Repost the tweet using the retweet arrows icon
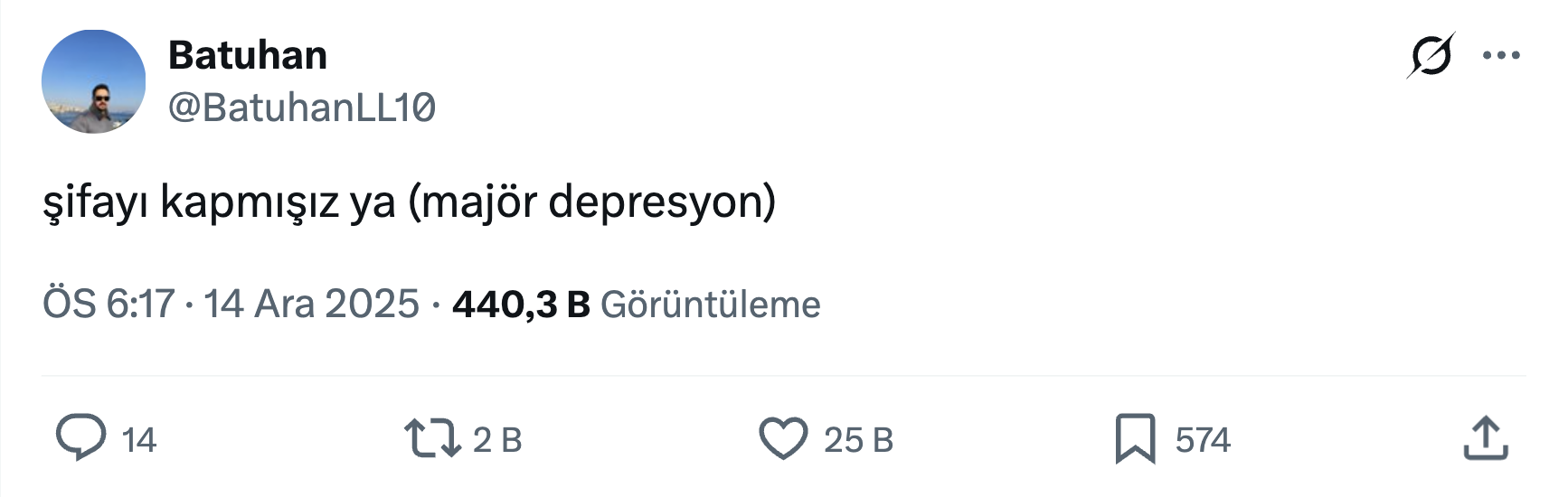 coord(432,438)
